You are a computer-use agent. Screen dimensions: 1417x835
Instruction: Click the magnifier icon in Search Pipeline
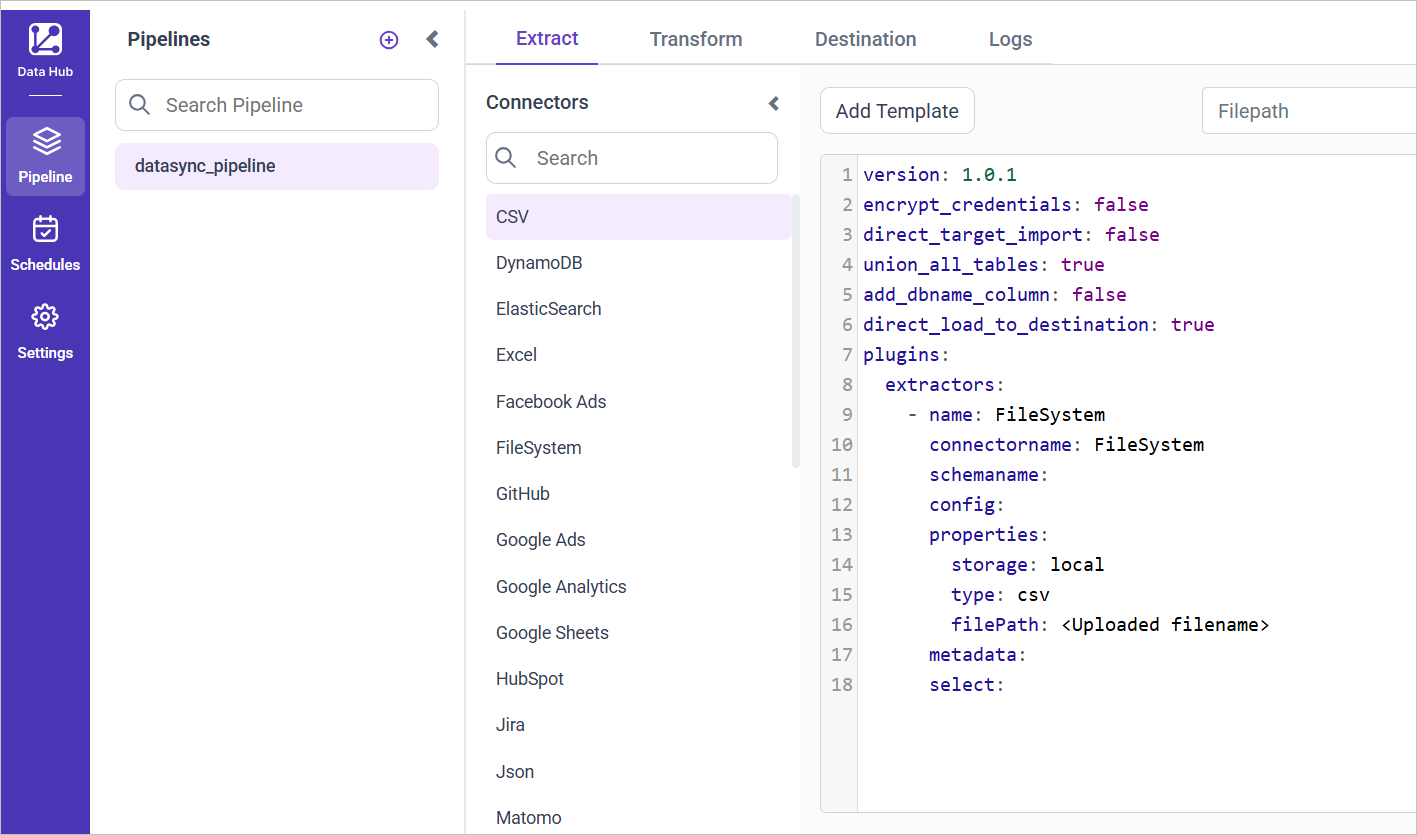point(139,104)
